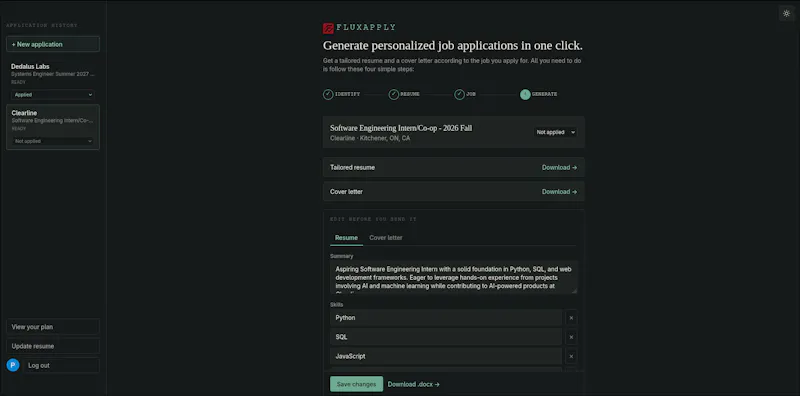
Task: Click the Application History heading
Action: (x=42, y=25)
